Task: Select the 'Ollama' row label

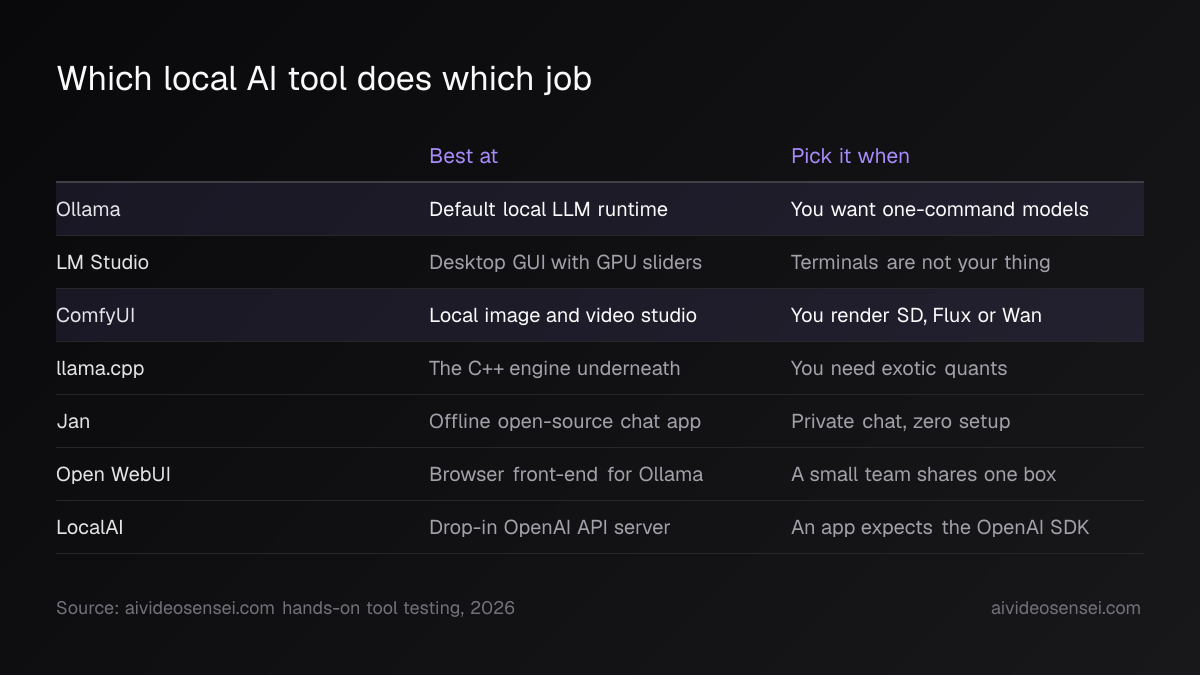Action: click(88, 209)
